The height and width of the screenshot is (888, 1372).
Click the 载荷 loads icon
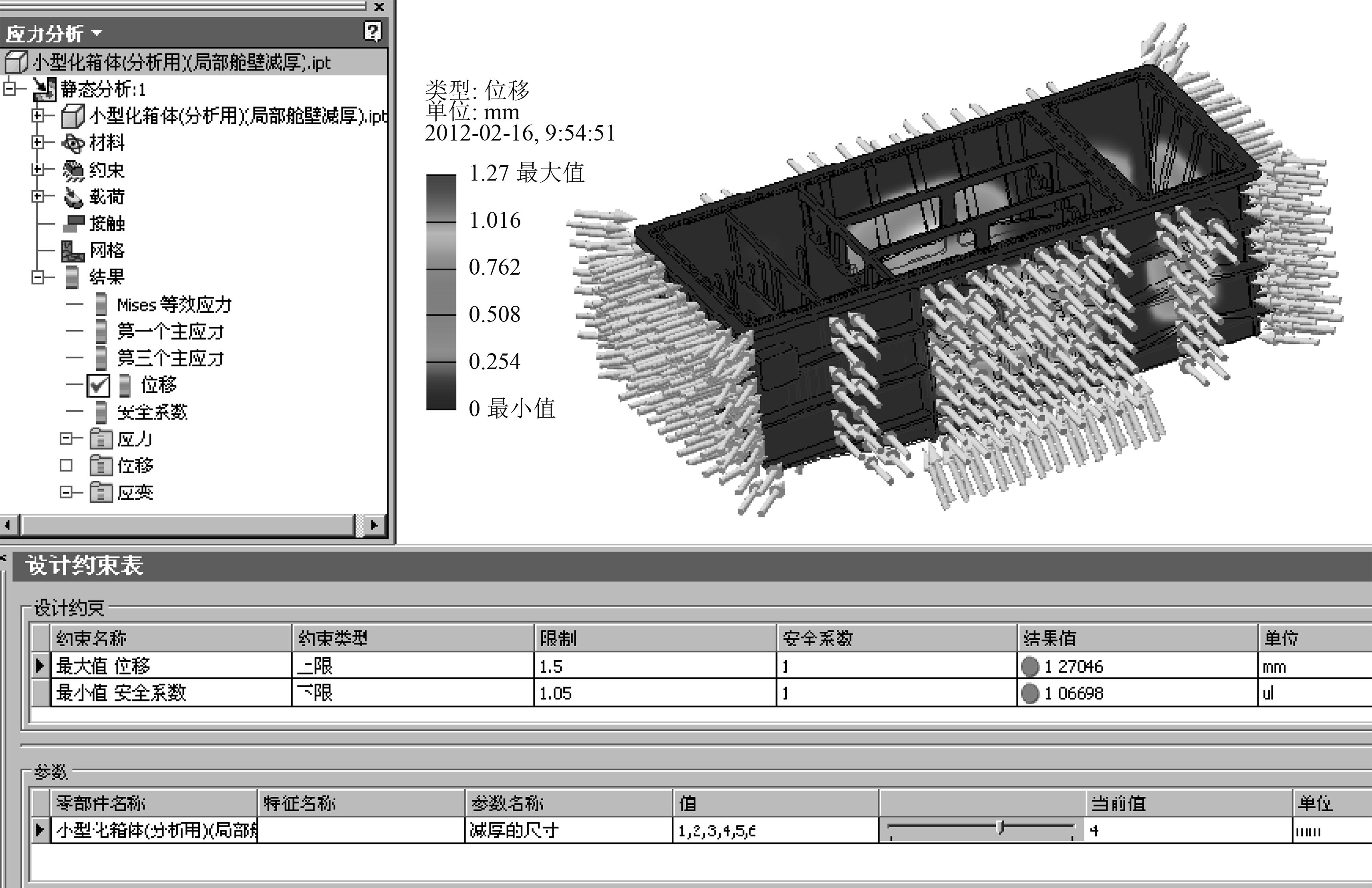point(73,197)
